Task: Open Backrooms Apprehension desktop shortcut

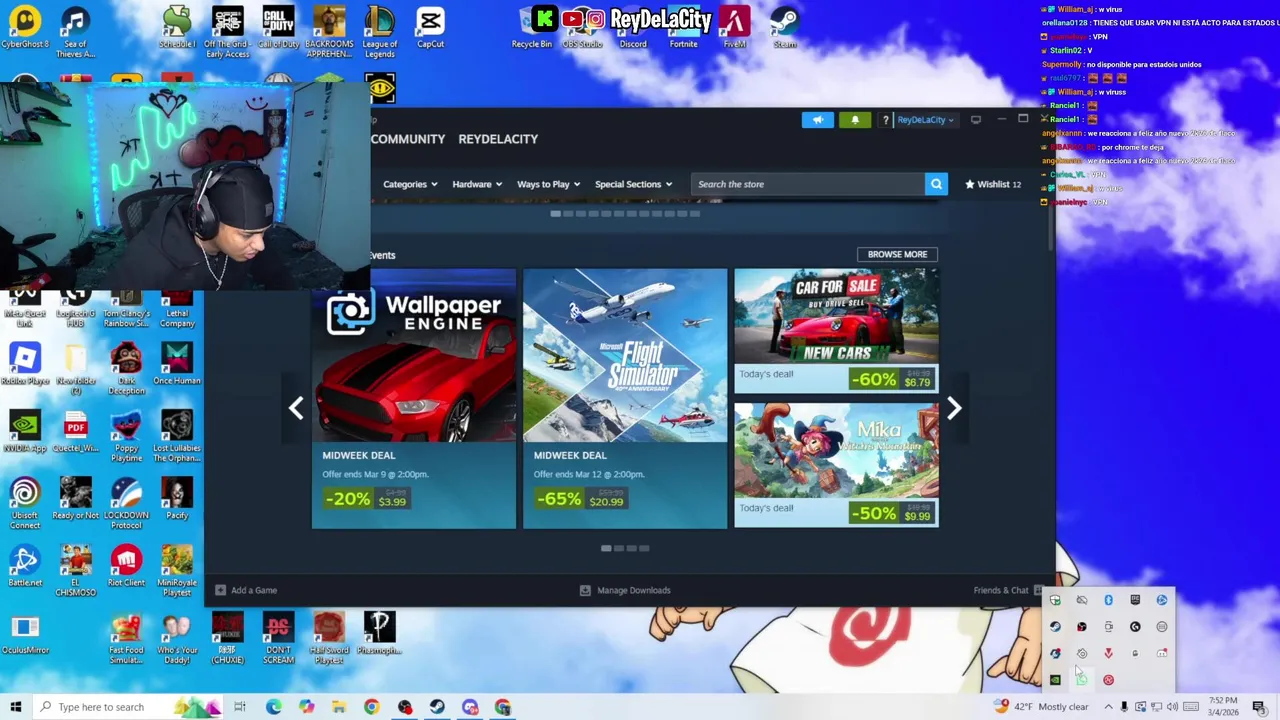Action: point(329,31)
